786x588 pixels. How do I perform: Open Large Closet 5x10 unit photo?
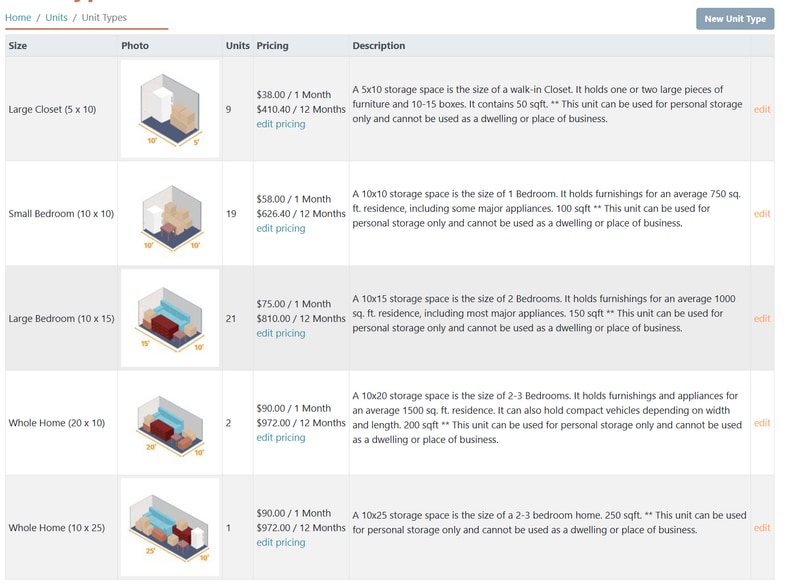(x=170, y=109)
